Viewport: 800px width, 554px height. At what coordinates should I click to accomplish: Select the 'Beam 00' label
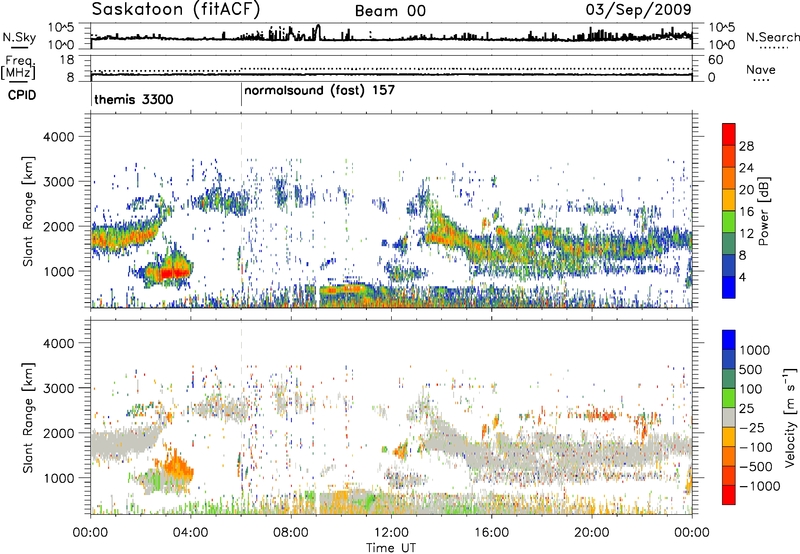tap(390, 11)
